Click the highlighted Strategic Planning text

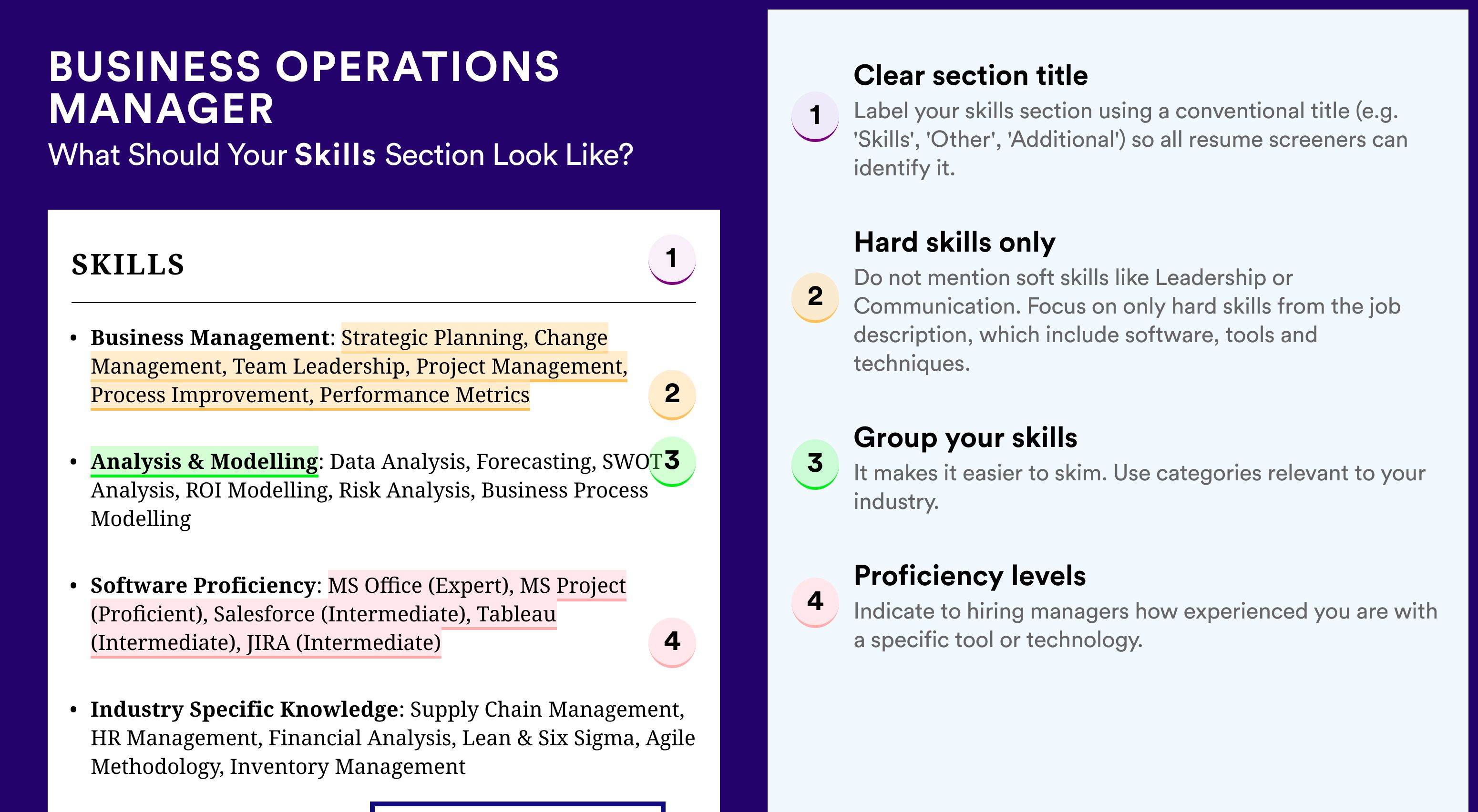pos(434,337)
